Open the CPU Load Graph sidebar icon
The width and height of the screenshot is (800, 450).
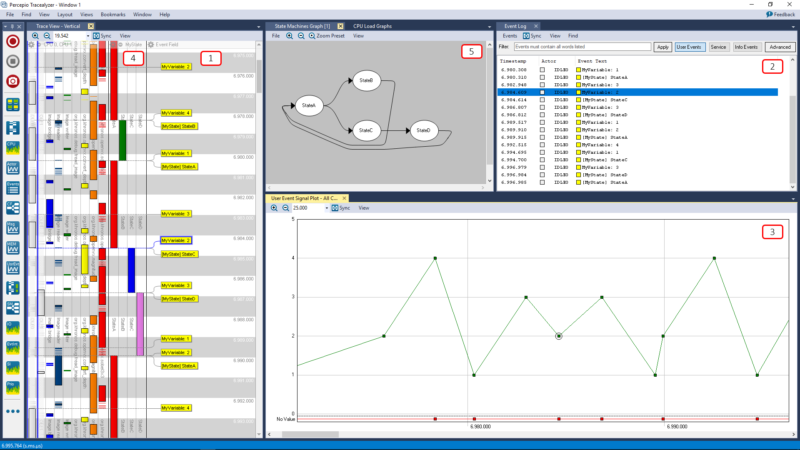pyautogui.click(x=14, y=146)
